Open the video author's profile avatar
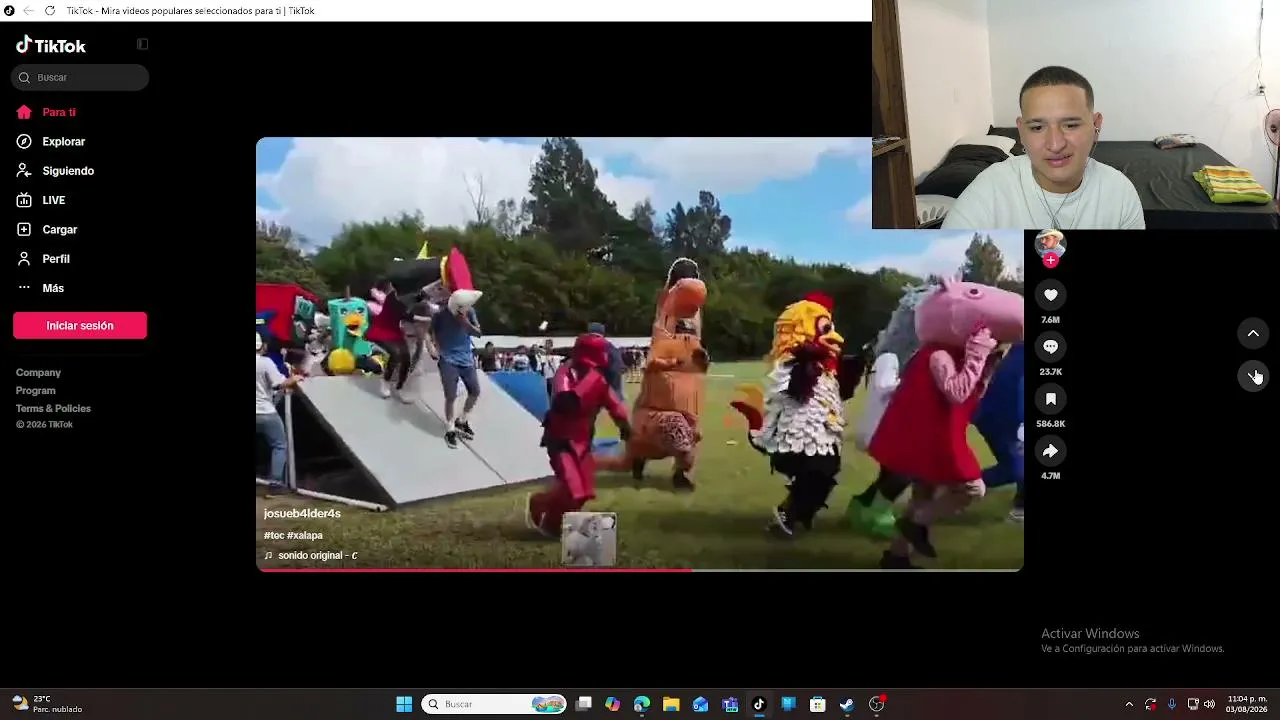Viewport: 1280px width, 720px height. [1050, 244]
